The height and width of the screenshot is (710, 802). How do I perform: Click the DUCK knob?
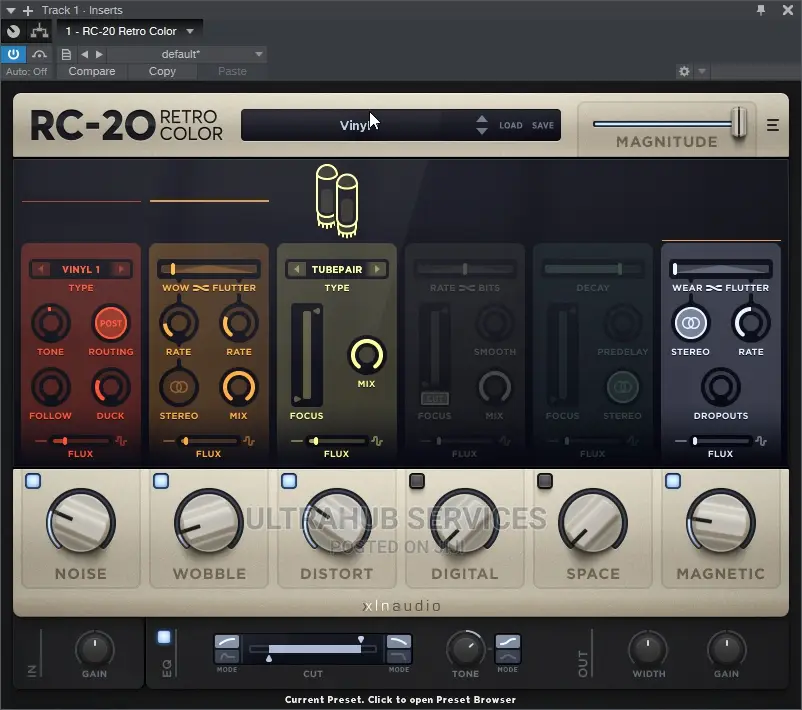point(110,387)
